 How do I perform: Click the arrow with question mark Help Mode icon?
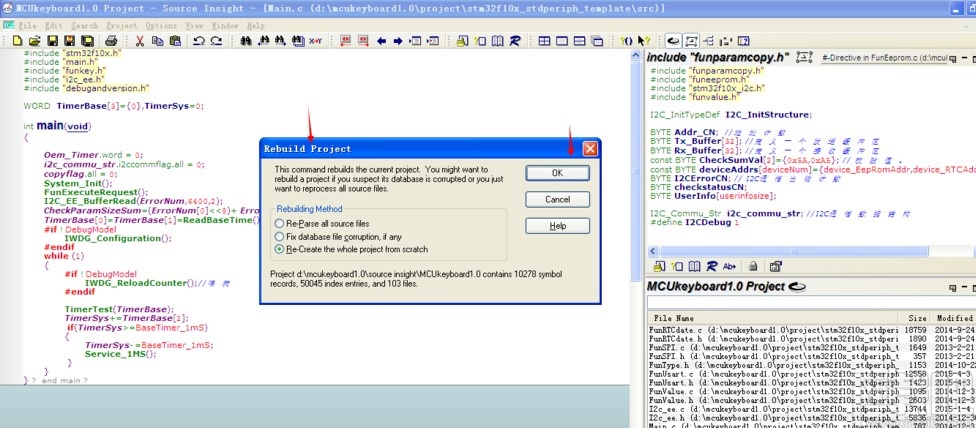pyautogui.click(x=644, y=41)
